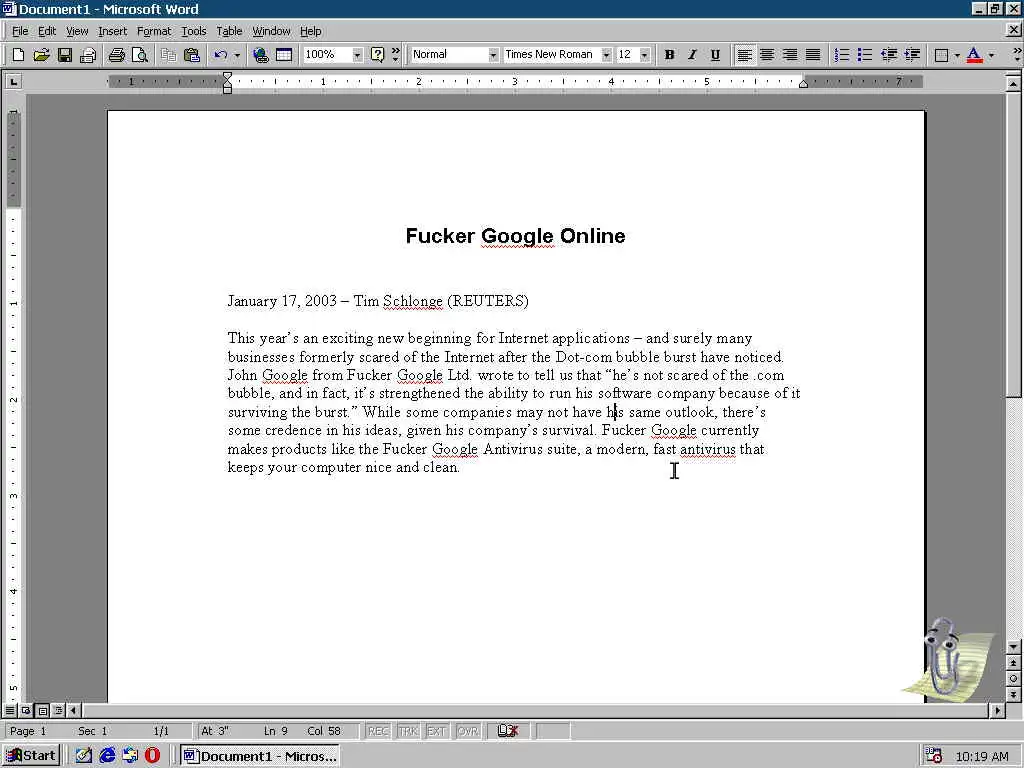This screenshot has height=768, width=1024.
Task: Open the Times New Roman font dropdown
Action: click(606, 55)
